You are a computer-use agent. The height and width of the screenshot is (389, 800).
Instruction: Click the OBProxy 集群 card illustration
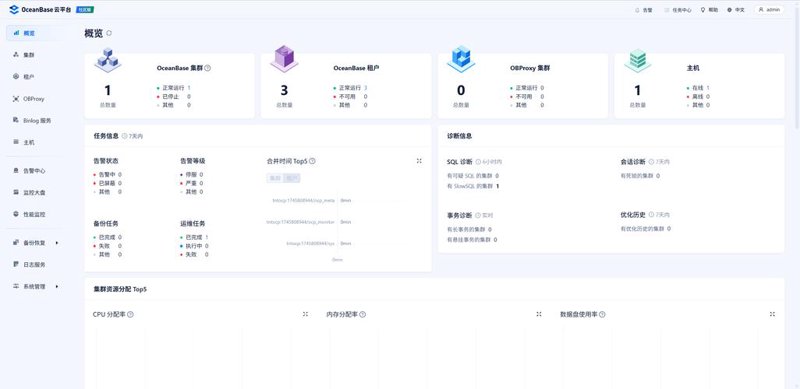(461, 59)
